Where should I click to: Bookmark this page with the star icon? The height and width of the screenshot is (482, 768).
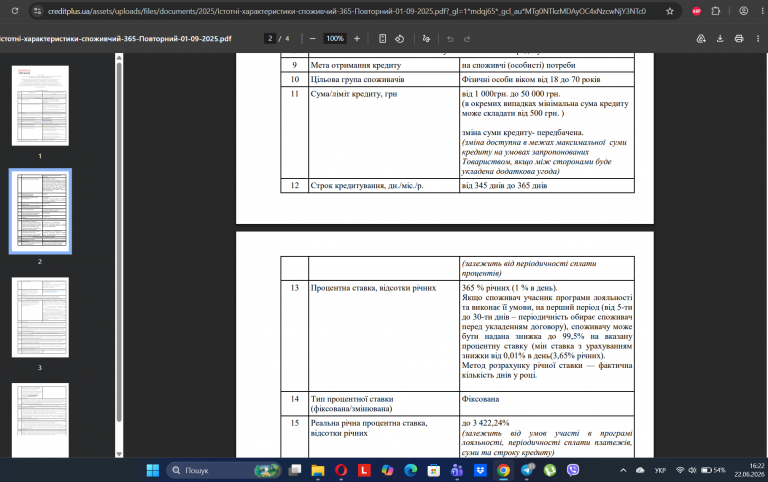(x=670, y=11)
